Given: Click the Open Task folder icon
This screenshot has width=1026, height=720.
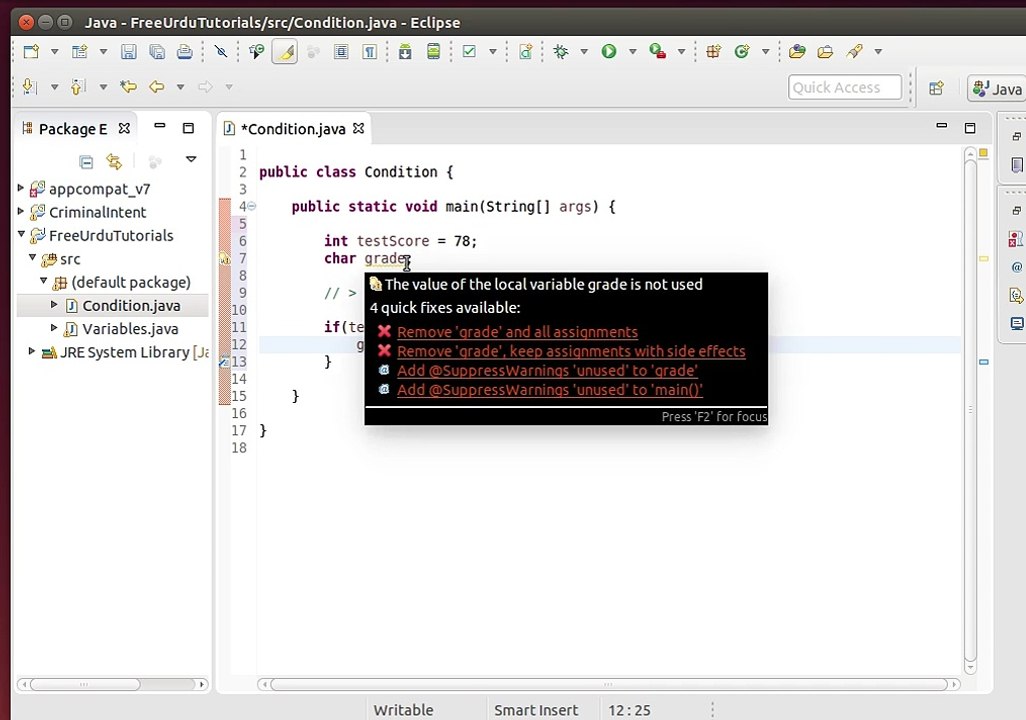Looking at the screenshot, I should pyautogui.click(x=825, y=51).
